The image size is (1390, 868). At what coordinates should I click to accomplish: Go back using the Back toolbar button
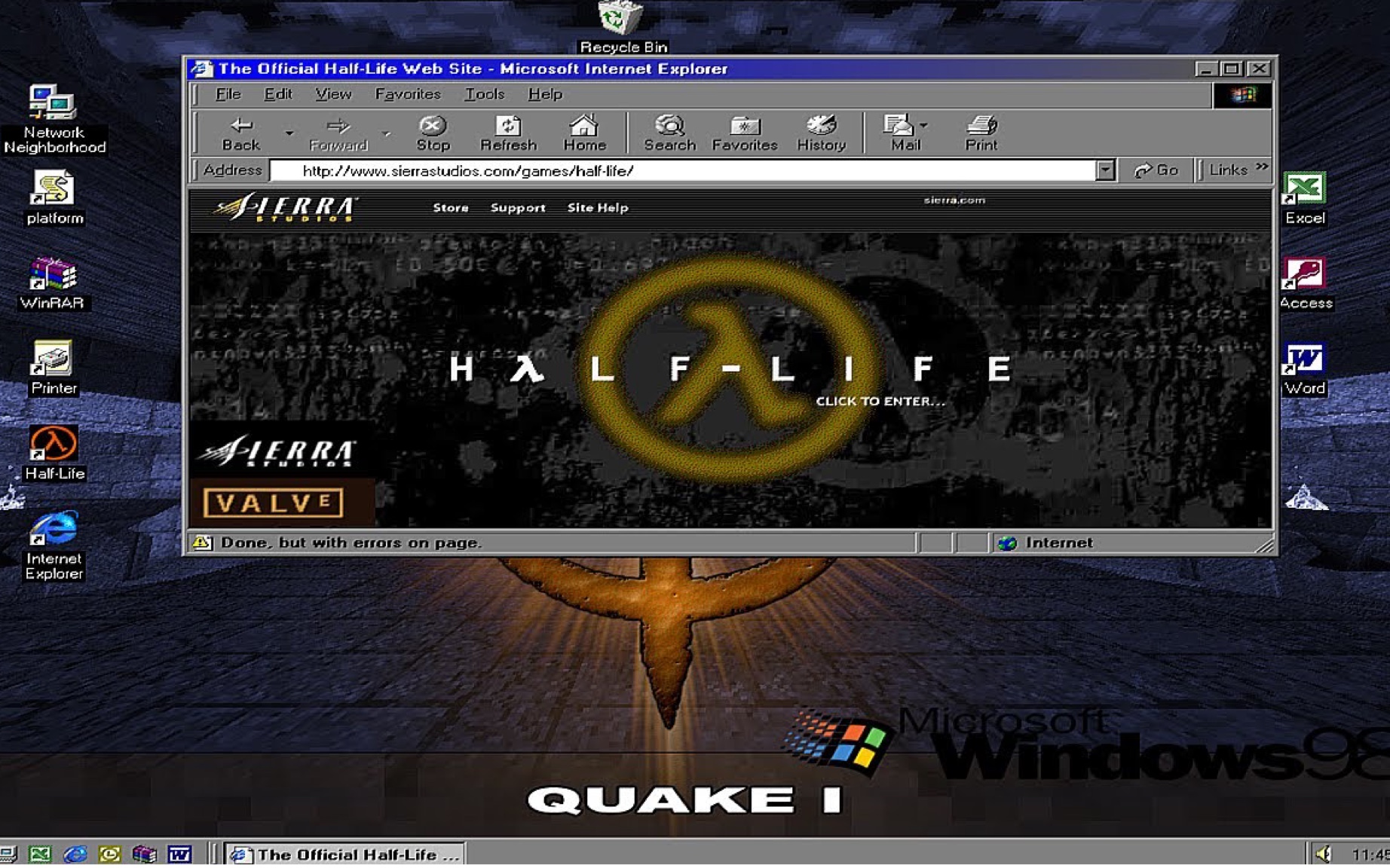click(241, 133)
